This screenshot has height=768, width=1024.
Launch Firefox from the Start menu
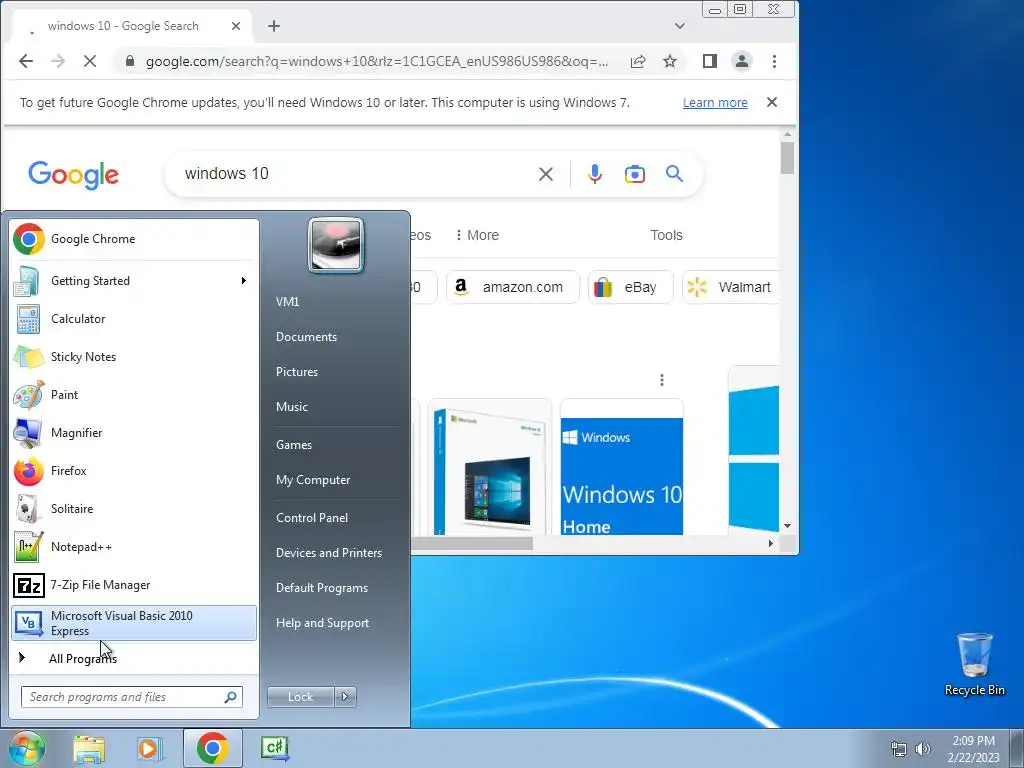pyautogui.click(x=134, y=471)
